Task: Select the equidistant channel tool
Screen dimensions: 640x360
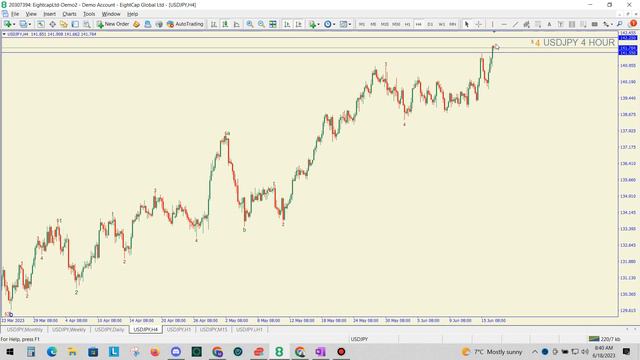Action: click(x=527, y=24)
